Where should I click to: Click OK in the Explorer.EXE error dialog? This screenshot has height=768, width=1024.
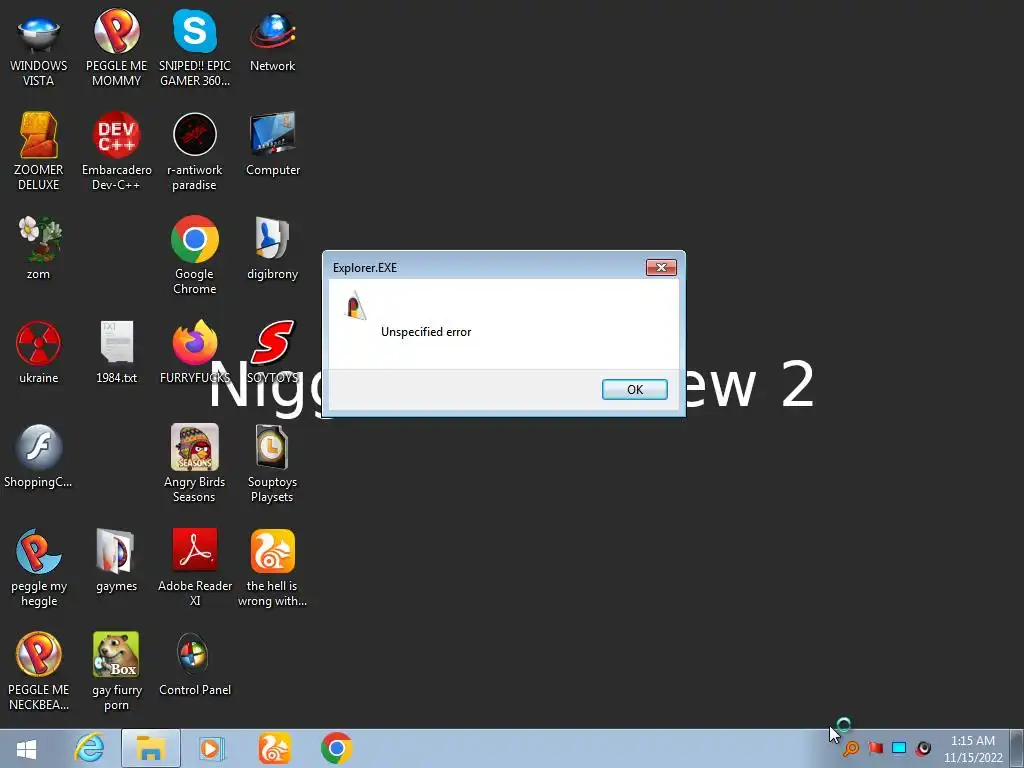[634, 389]
